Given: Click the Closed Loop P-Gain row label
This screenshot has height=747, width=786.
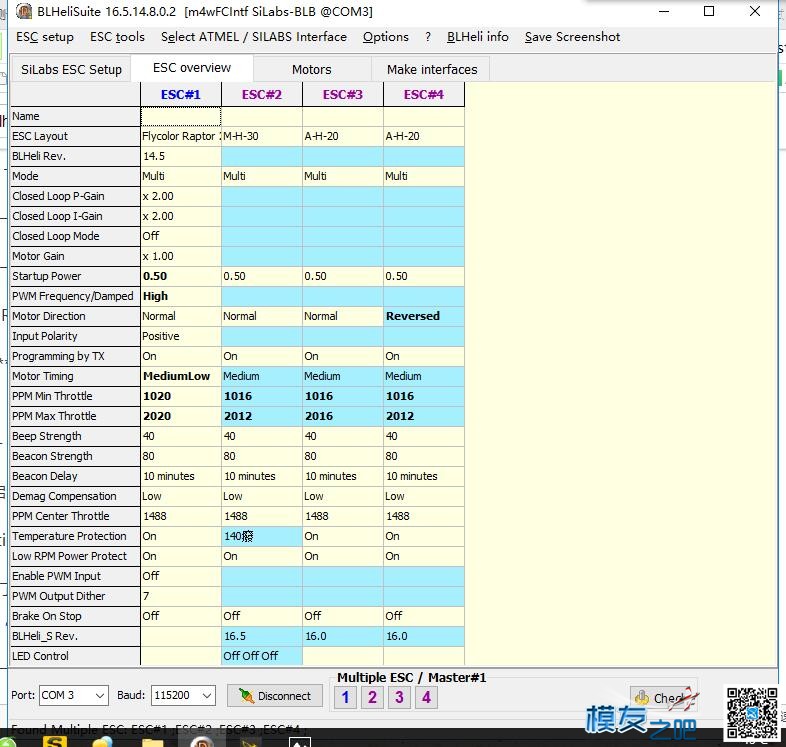Looking at the screenshot, I should tap(75, 197).
